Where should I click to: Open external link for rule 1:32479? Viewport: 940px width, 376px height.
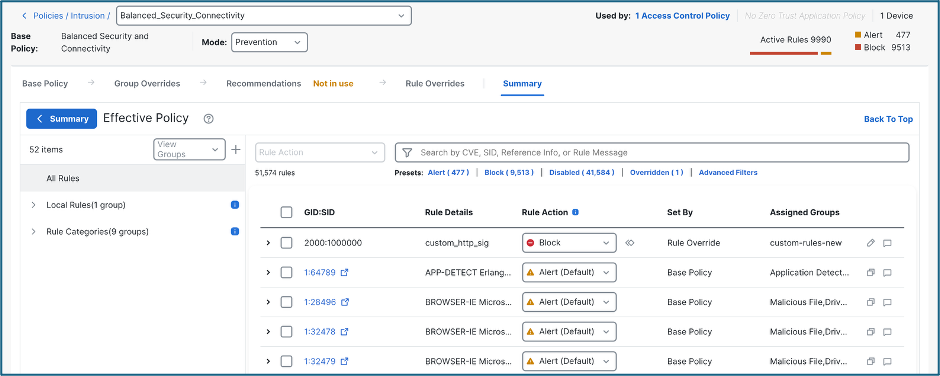[x=345, y=362]
